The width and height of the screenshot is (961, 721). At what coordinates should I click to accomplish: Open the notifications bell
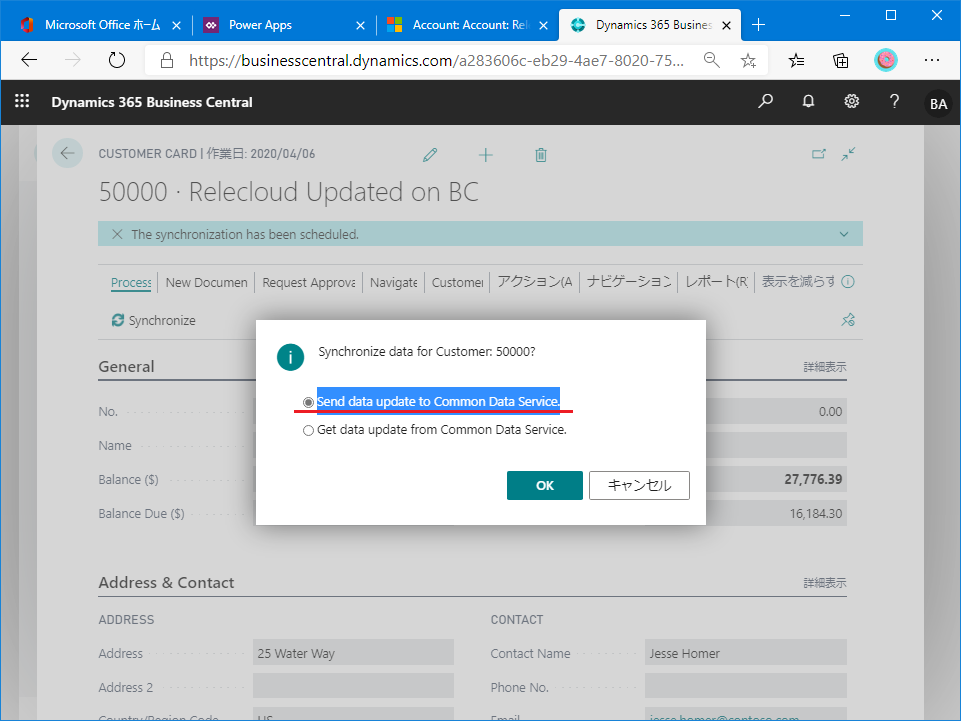[808, 101]
